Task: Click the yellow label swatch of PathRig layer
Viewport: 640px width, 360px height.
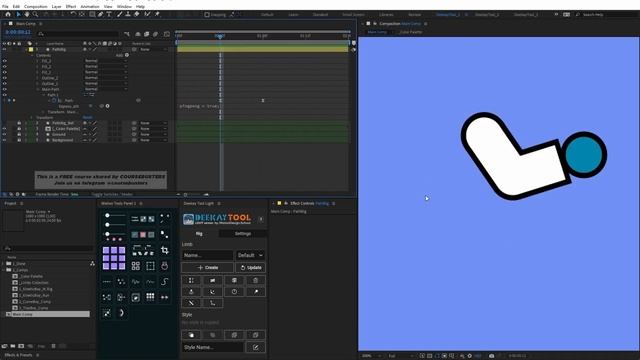Action: point(31,49)
